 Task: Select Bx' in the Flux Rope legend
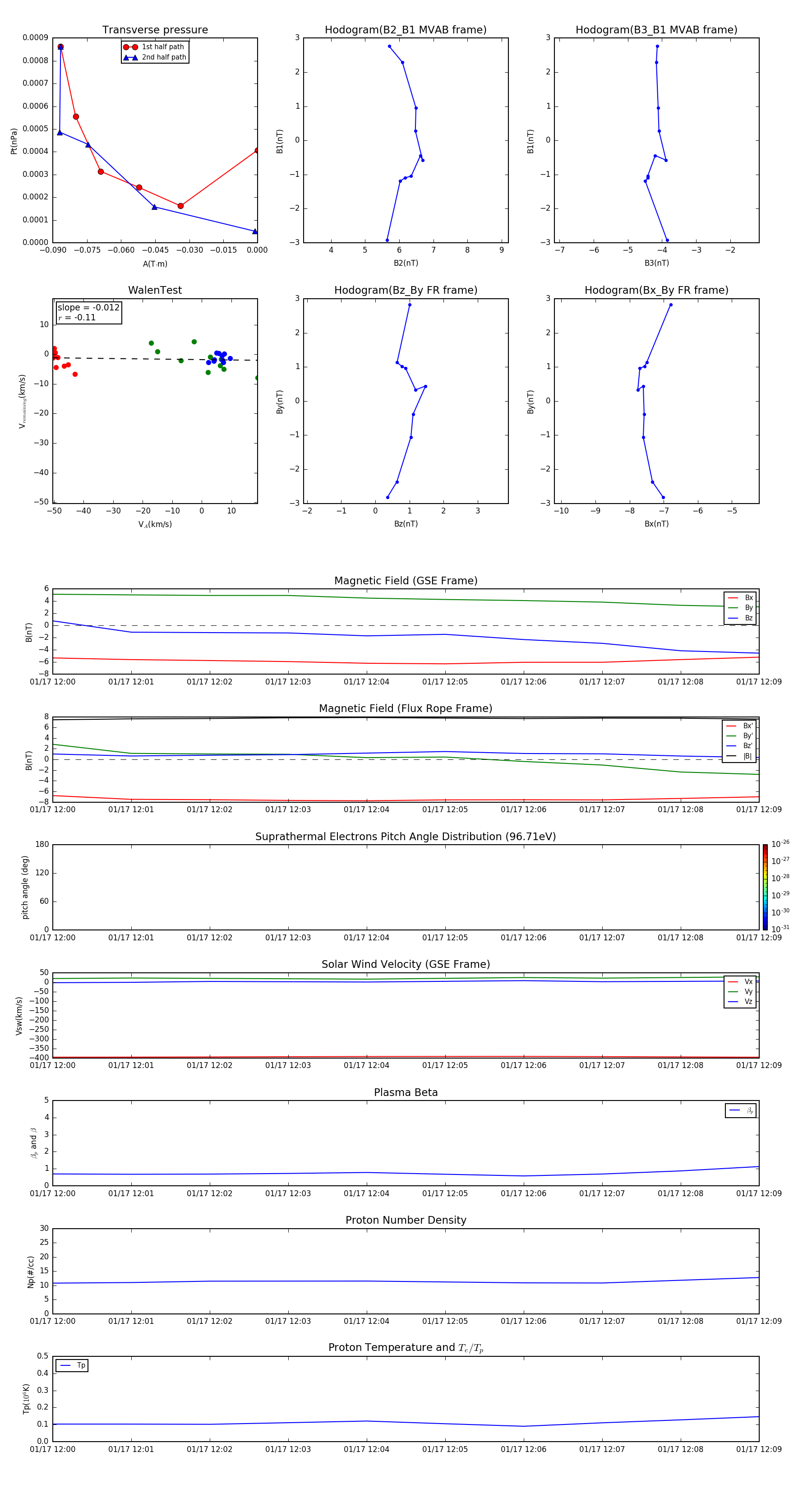click(739, 726)
